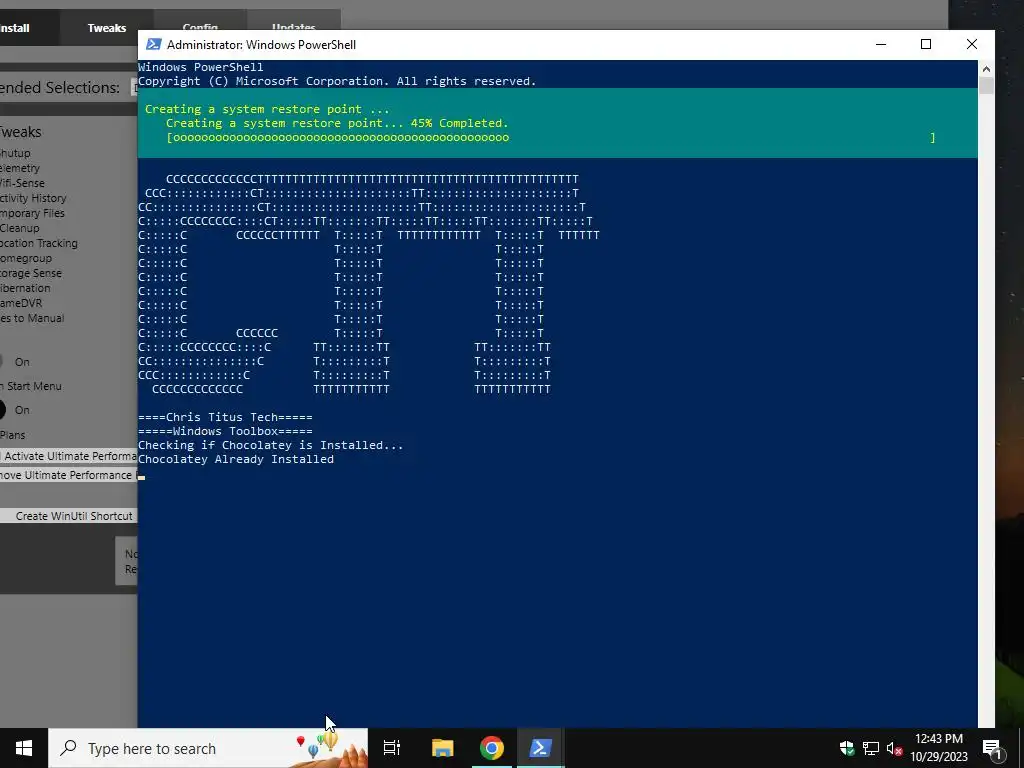Image resolution: width=1024 pixels, height=768 pixels.
Task: Select the Tweaks tab in WinUtil
Action: click(x=106, y=28)
